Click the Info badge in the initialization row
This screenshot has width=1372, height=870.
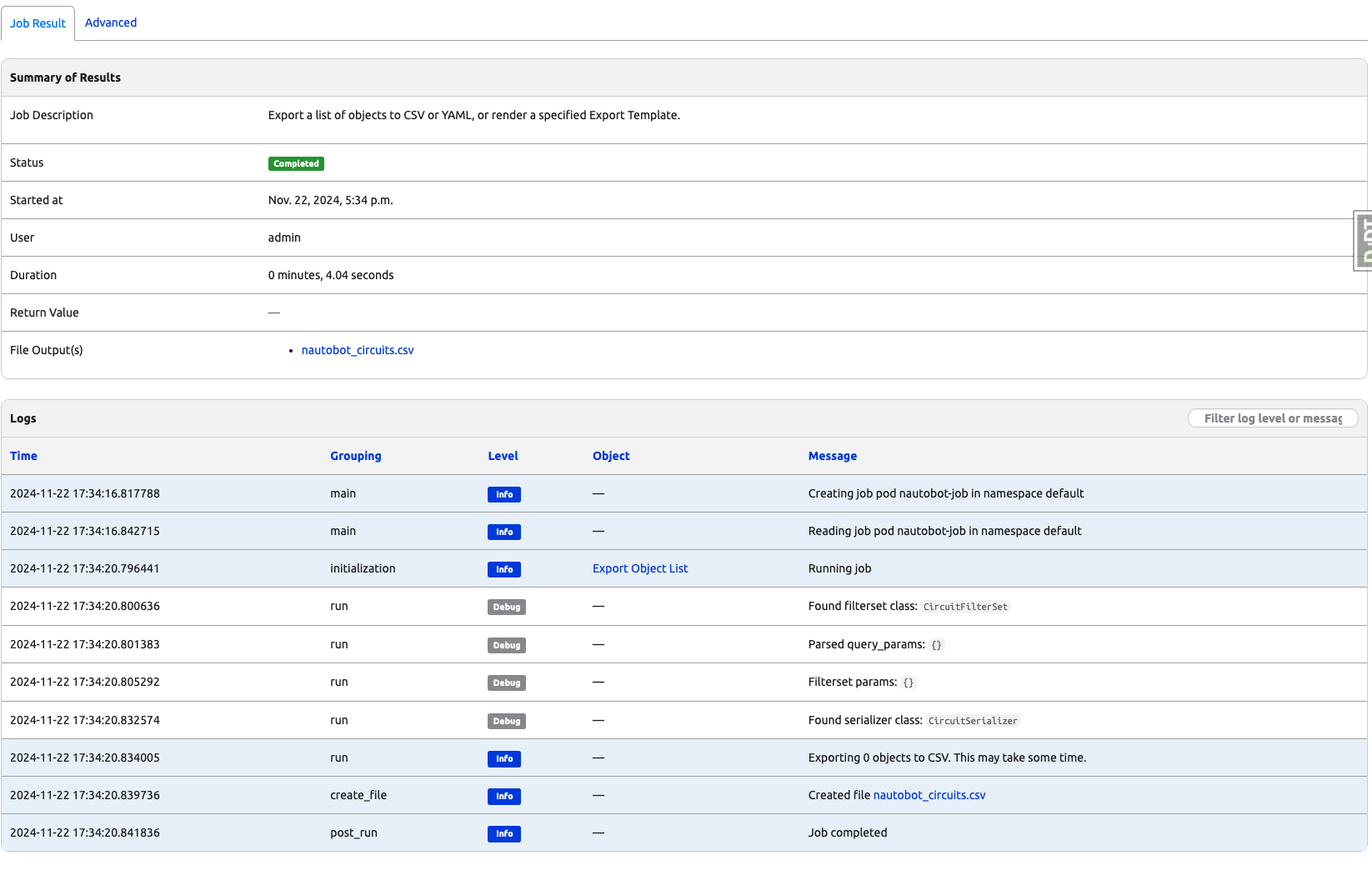504,569
